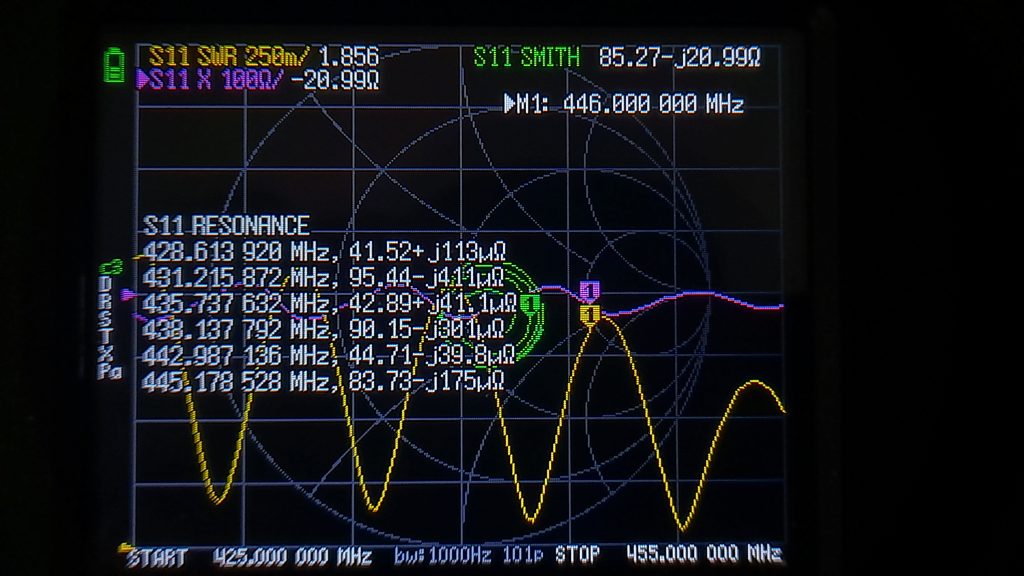Select the green marker 1 on Smith chart
Viewport: 1024px width, 576px height.
(x=531, y=301)
